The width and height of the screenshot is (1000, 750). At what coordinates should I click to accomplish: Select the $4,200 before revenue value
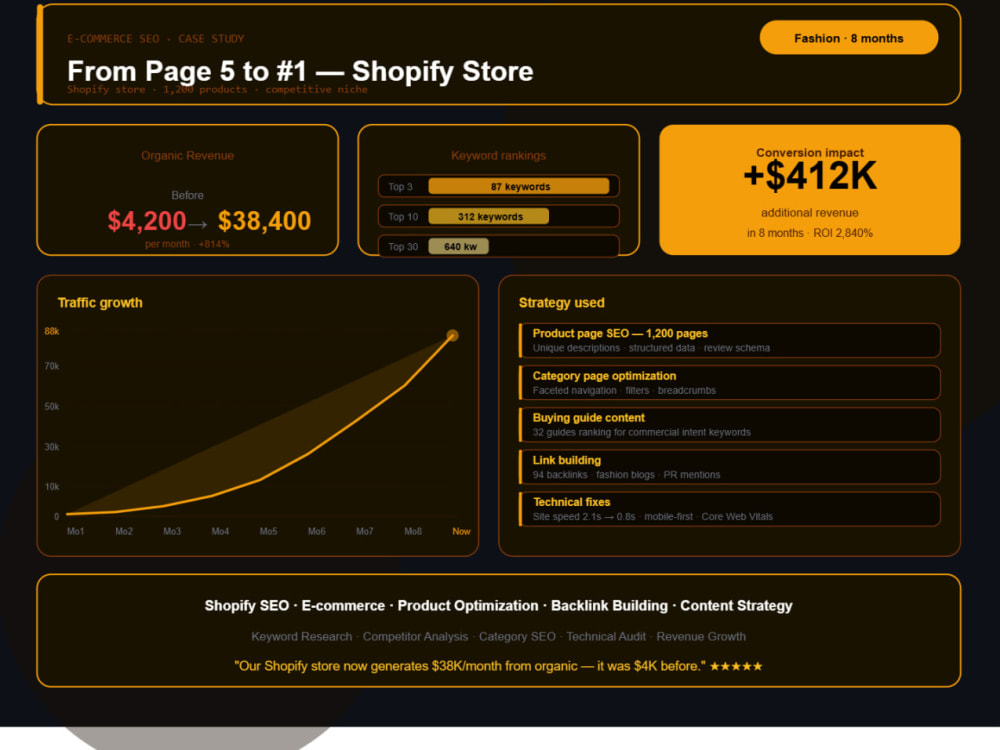point(147,221)
